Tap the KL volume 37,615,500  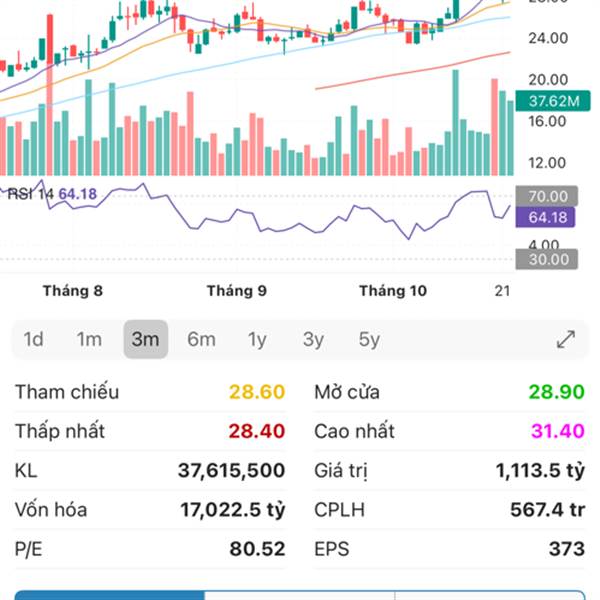[232, 471]
